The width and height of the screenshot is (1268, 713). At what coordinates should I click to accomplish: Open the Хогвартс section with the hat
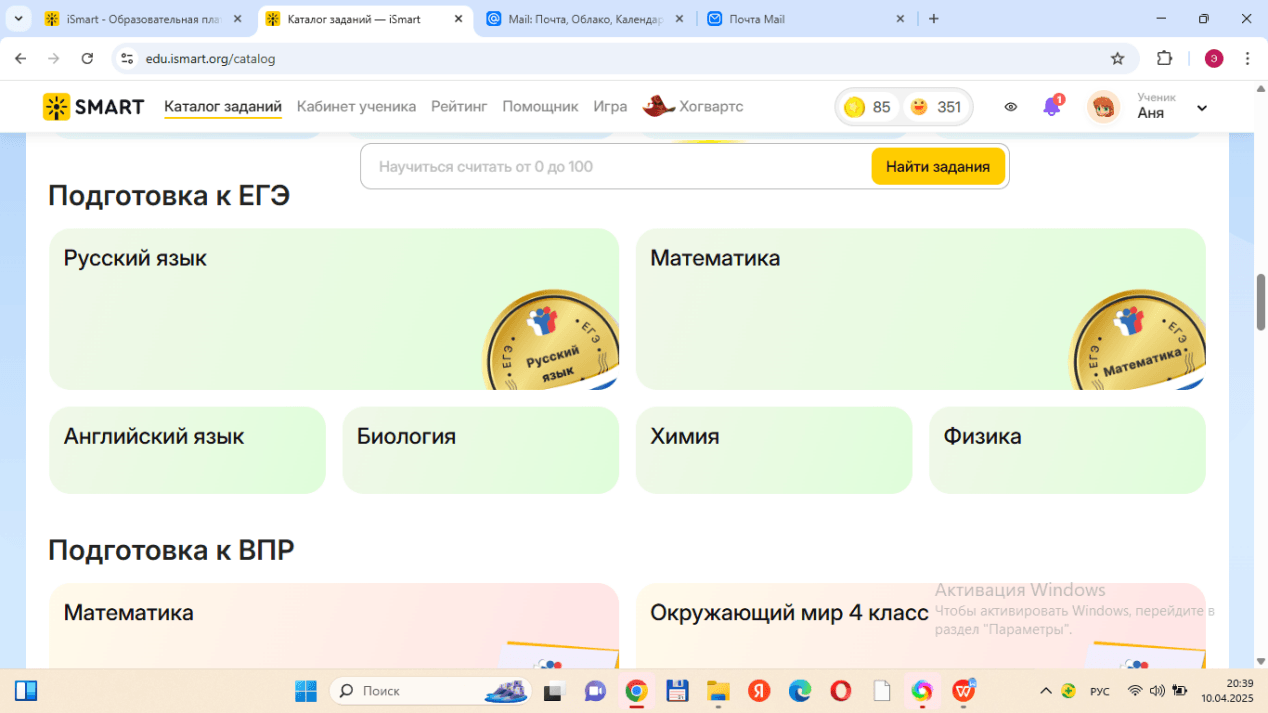click(x=693, y=107)
